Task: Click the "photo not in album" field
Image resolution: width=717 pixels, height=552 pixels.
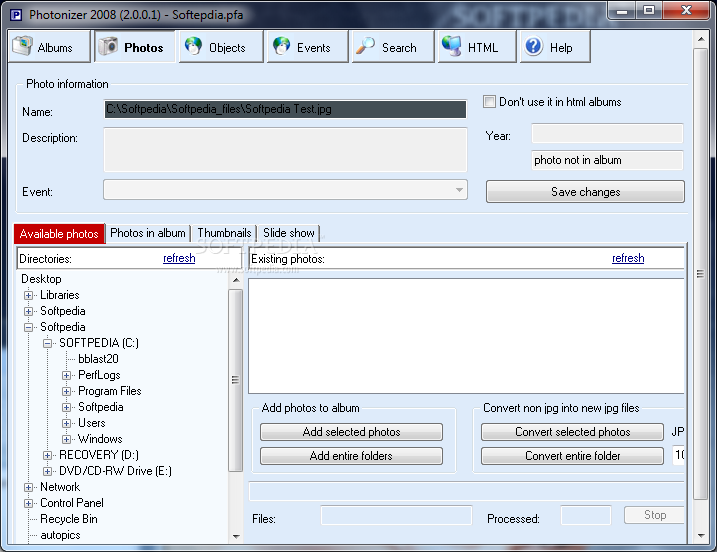Action: 607,160
